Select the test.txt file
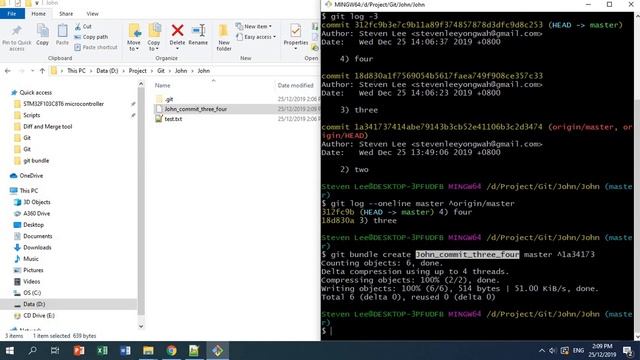Viewport: 640px width, 360px height. click(173, 119)
